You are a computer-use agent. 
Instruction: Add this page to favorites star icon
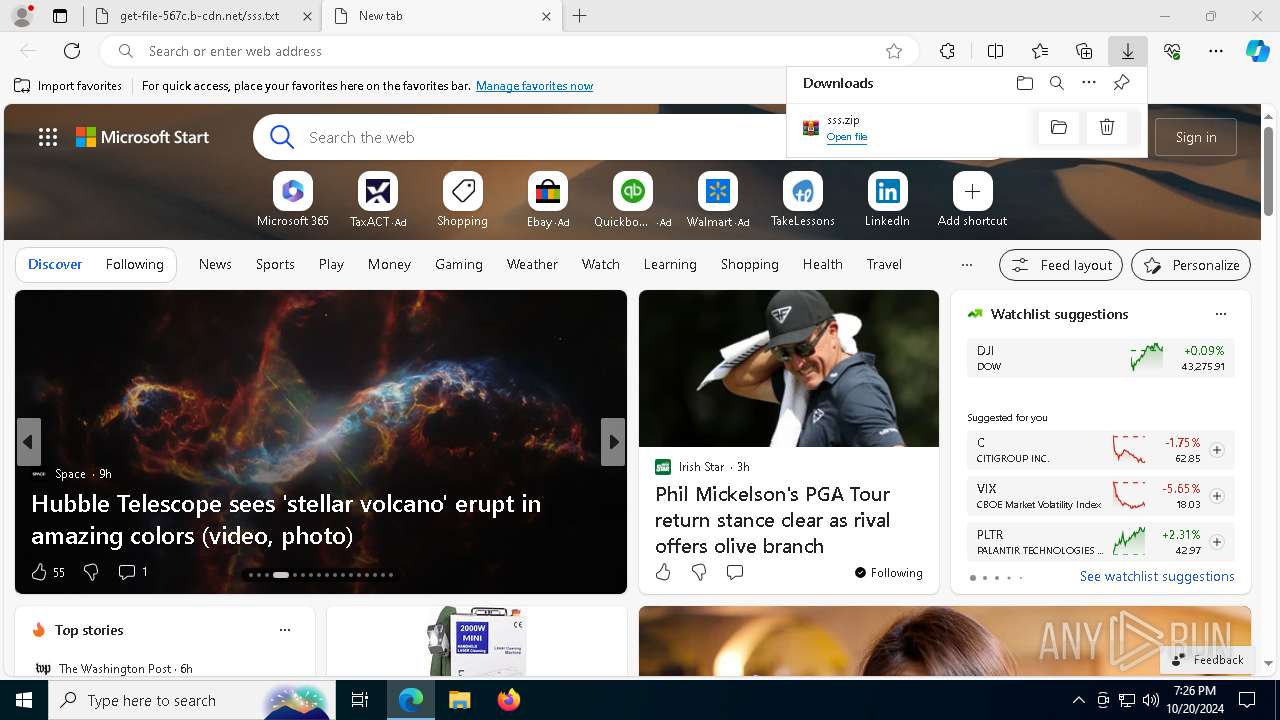894,51
